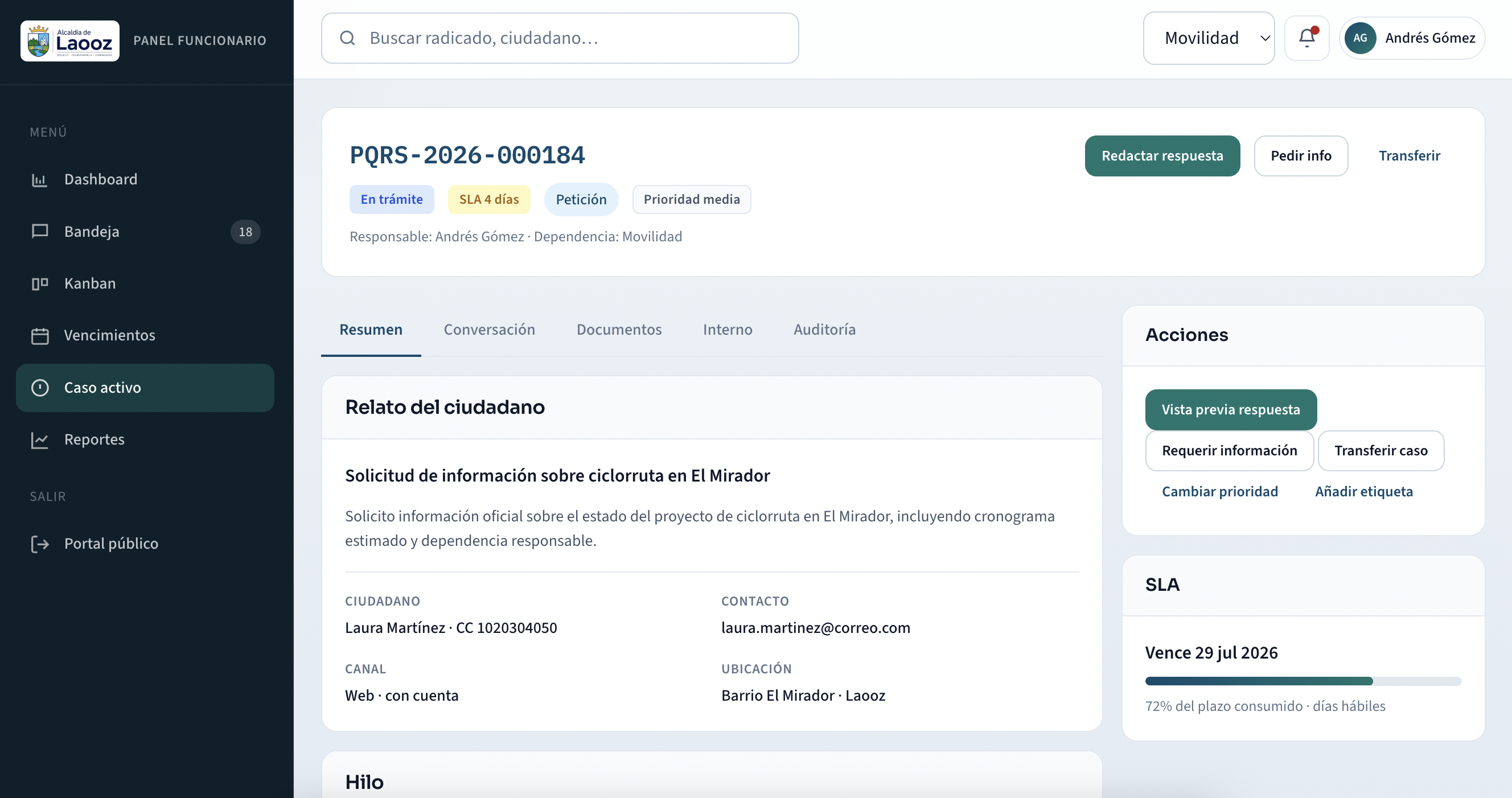
Task: Click the Solicitud de información sobre ciclorruta title
Action: pos(557,475)
